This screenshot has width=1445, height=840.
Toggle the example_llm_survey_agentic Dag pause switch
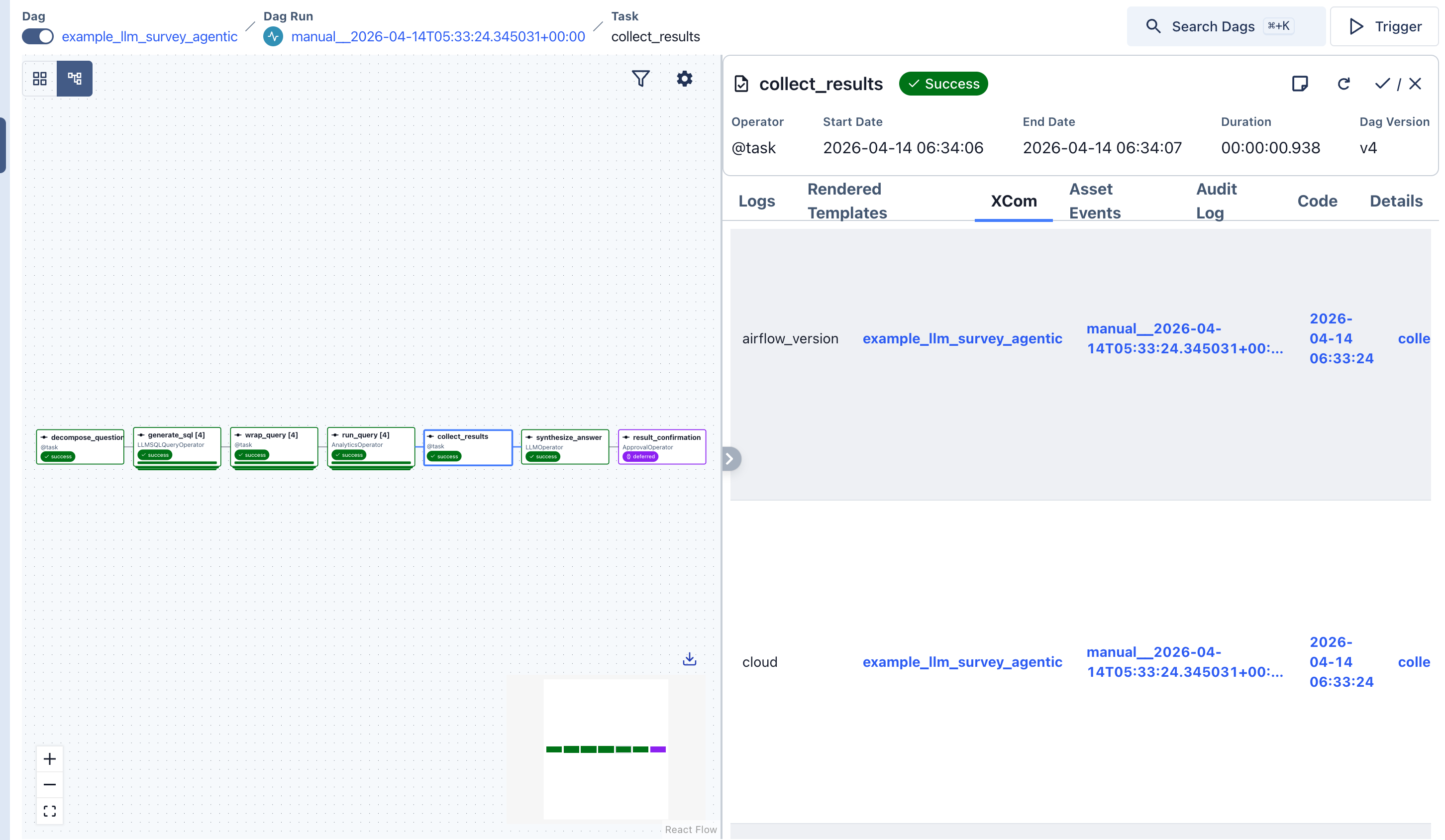[38, 37]
